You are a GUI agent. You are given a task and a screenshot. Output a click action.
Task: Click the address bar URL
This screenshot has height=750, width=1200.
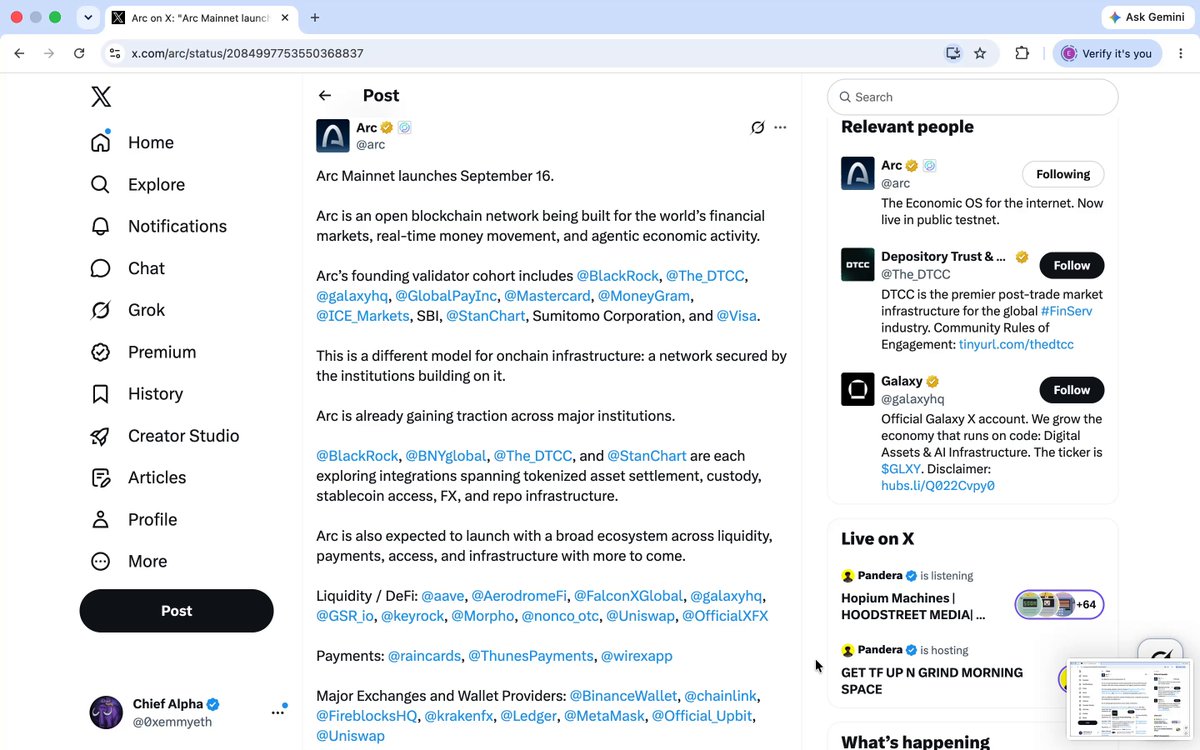(x=247, y=53)
